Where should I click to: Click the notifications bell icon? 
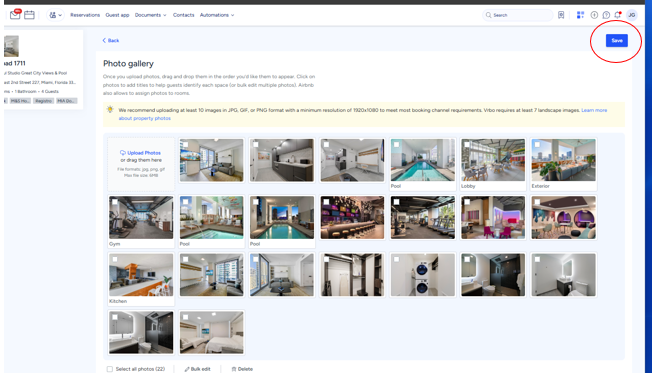(x=617, y=15)
